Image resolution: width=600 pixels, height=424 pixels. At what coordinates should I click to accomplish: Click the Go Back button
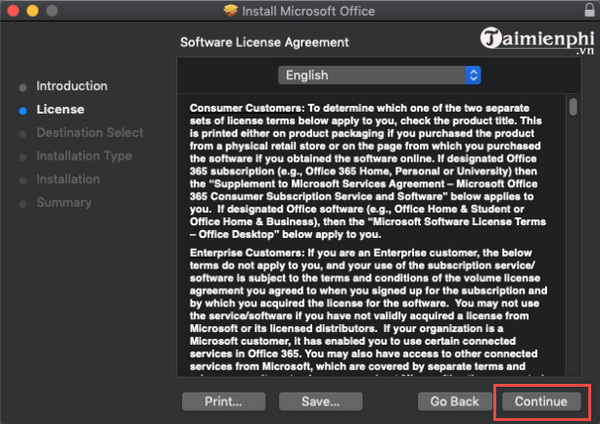[x=455, y=401]
